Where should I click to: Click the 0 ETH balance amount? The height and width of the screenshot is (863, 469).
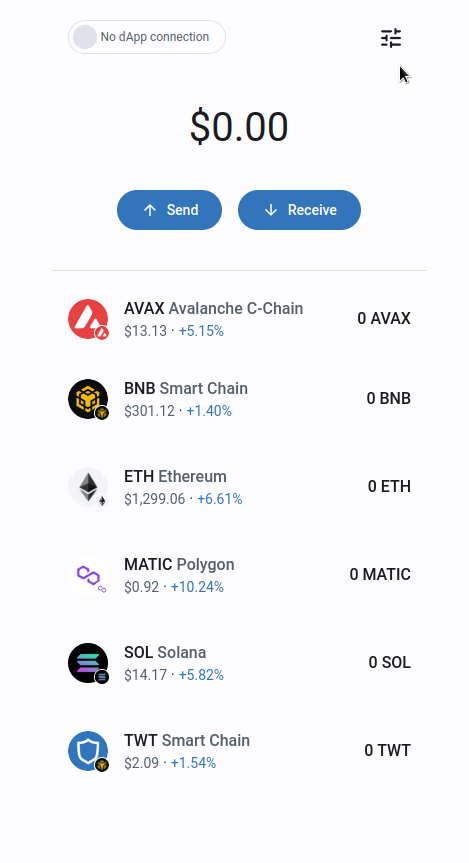pyautogui.click(x=389, y=487)
